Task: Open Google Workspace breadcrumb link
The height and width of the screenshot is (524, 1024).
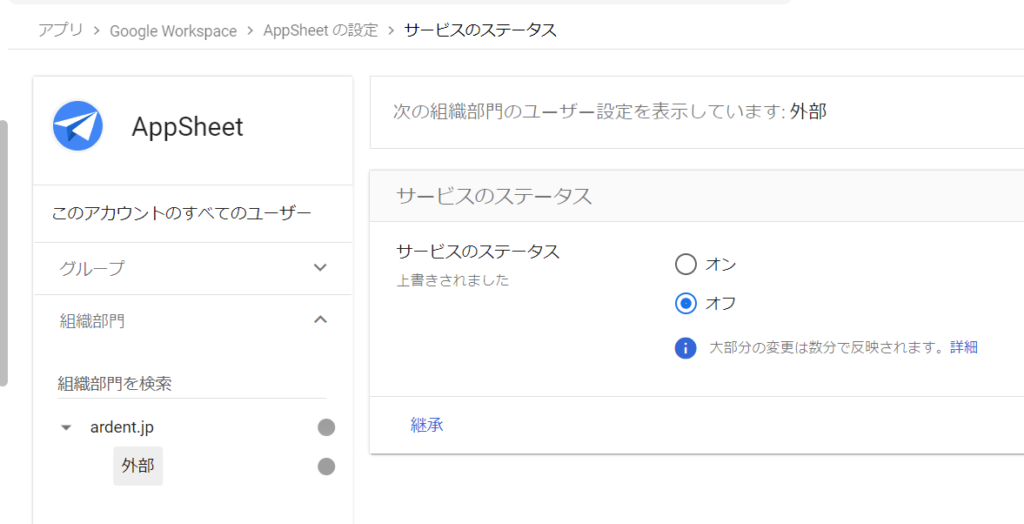Action: pos(173,30)
